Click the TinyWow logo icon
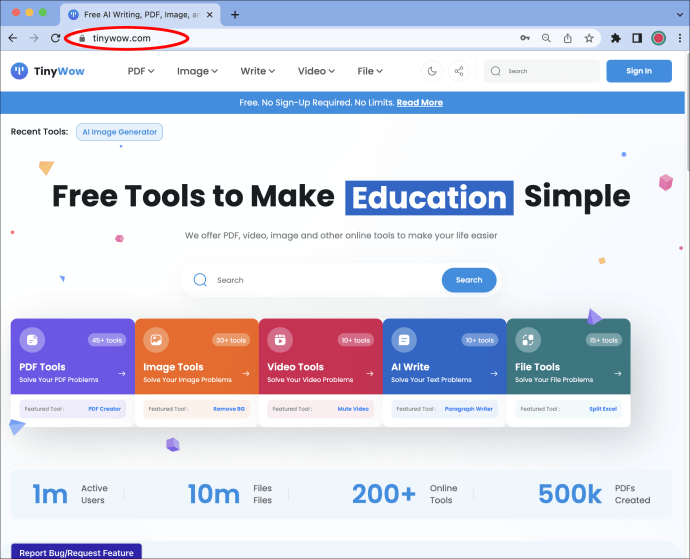 pyautogui.click(x=19, y=71)
